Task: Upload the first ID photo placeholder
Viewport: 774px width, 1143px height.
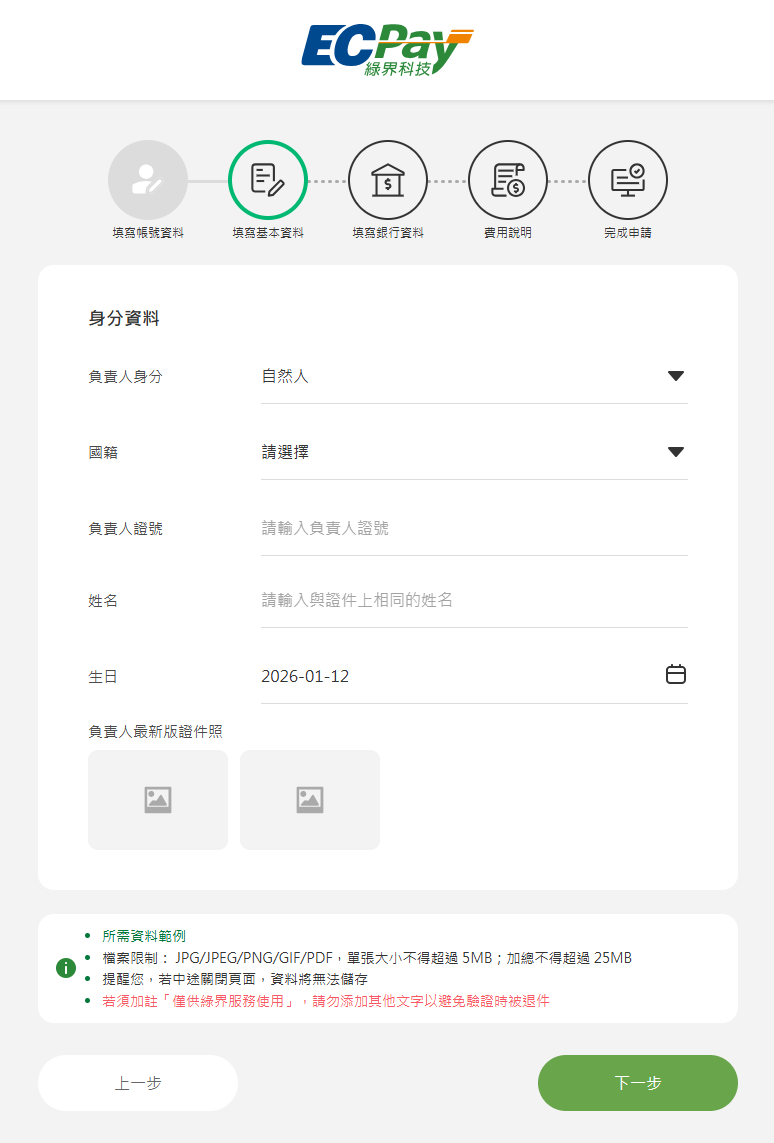Action: point(158,800)
